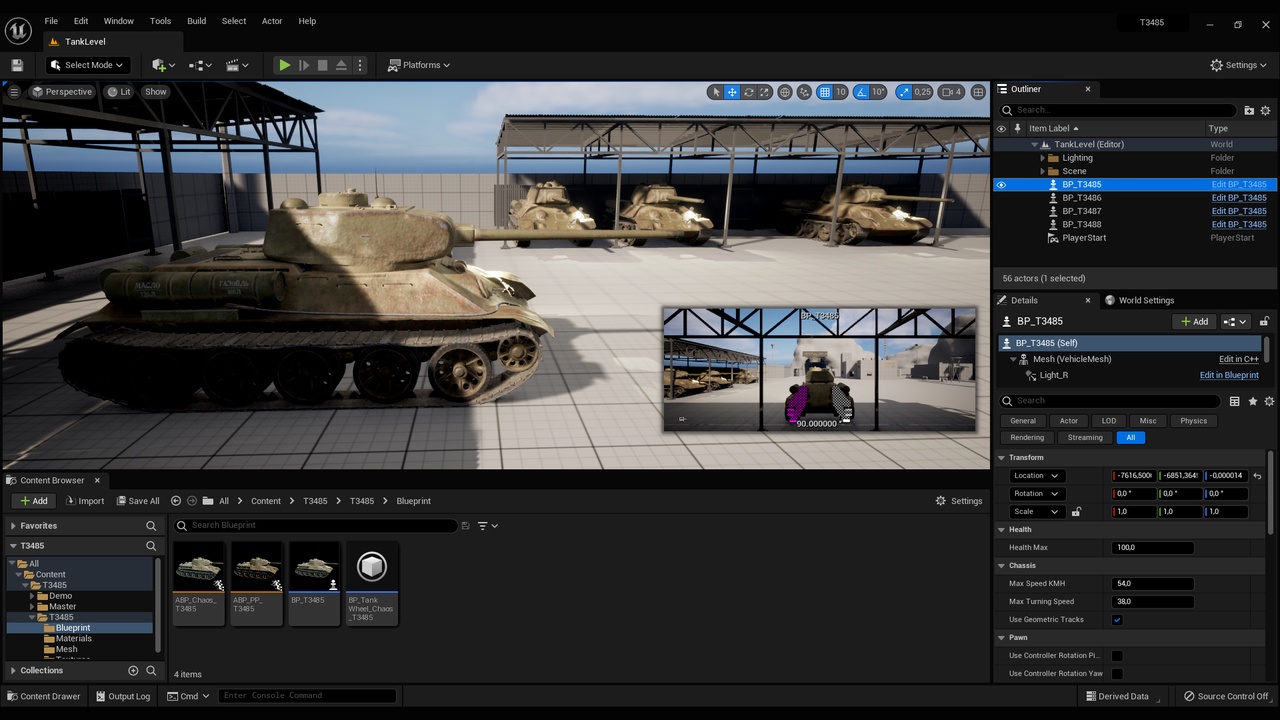Set grid snap size value 10
Viewport: 1280px width, 720px height.
click(x=841, y=92)
